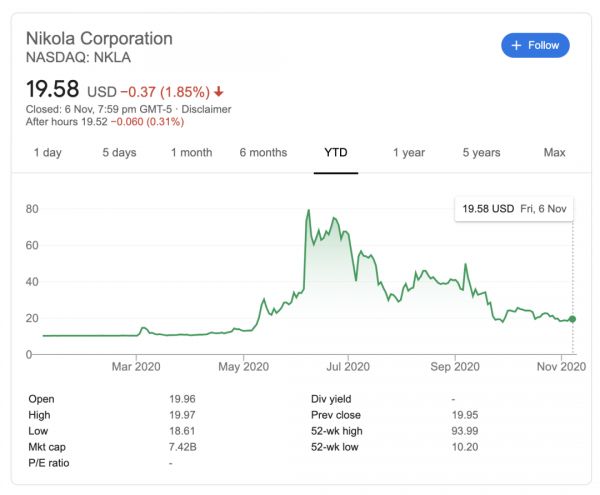Click the Mkt cap value 7.42B

coord(183,446)
